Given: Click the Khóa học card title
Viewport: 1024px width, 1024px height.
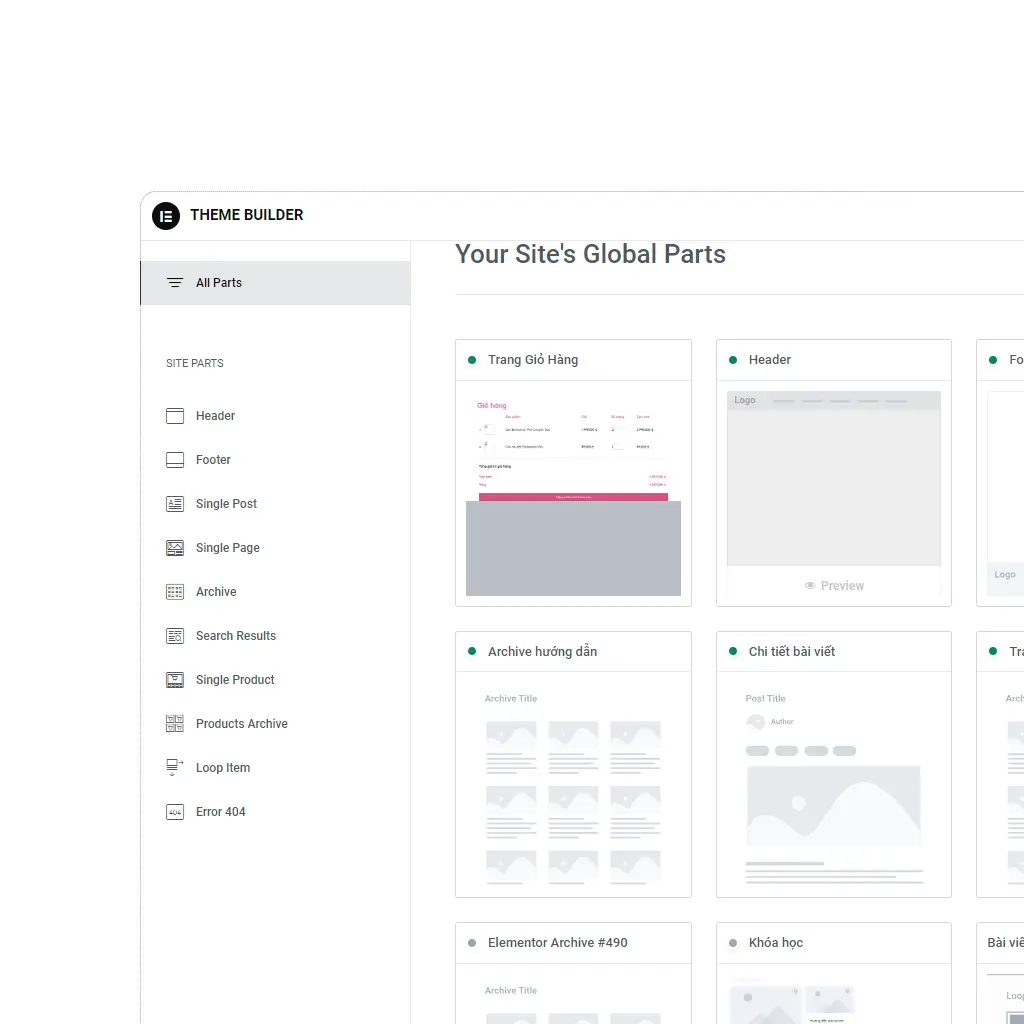Looking at the screenshot, I should (775, 943).
